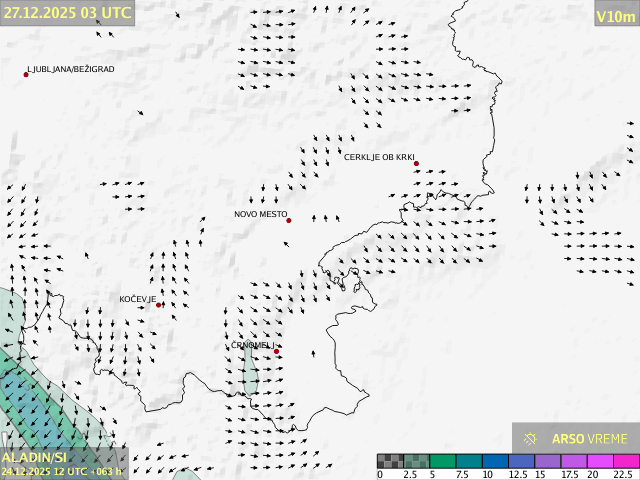Pick the dark checkered 0–2.5 legend swatch

coord(390,461)
